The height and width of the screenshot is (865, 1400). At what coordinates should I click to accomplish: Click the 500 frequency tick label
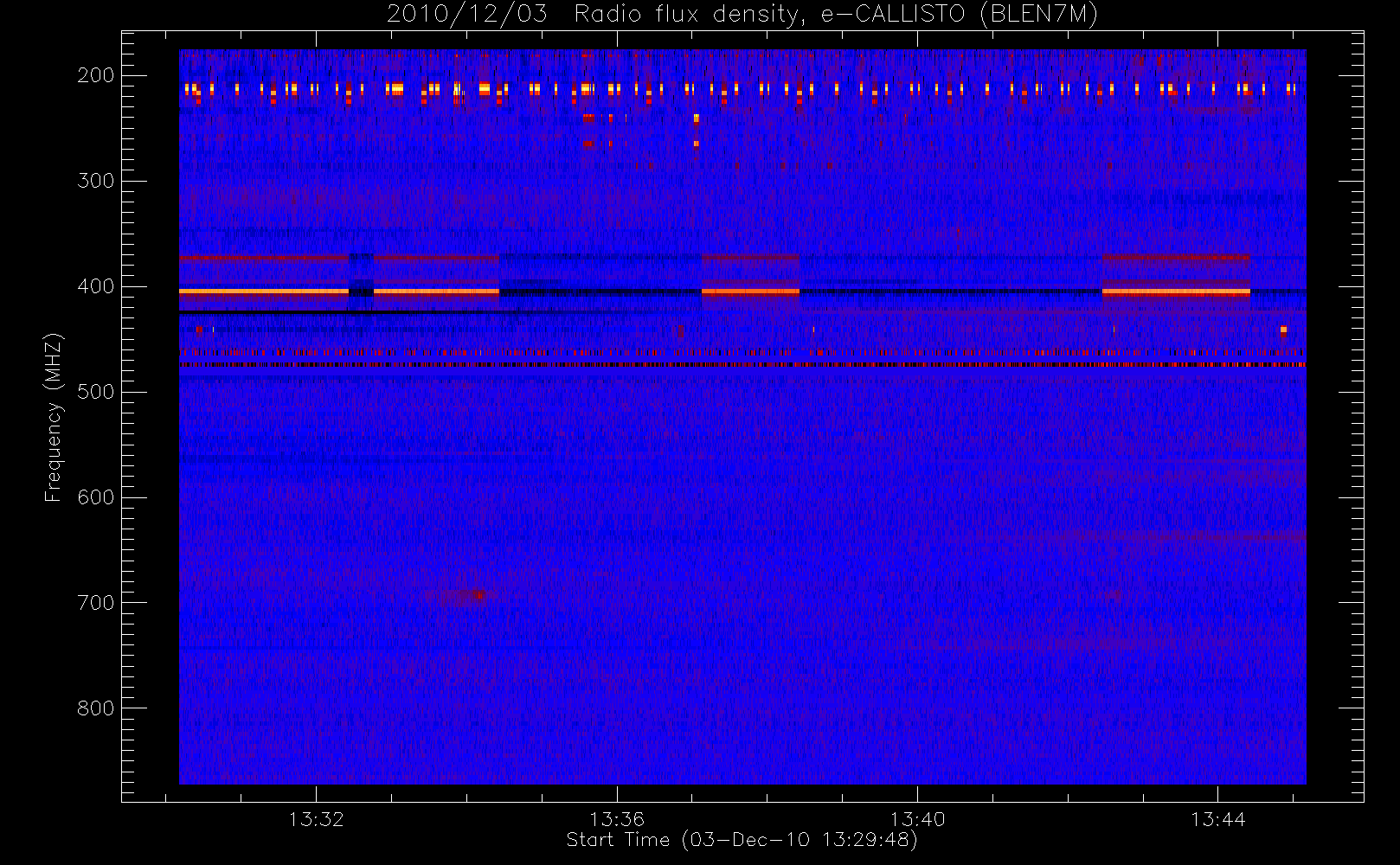pos(96,392)
